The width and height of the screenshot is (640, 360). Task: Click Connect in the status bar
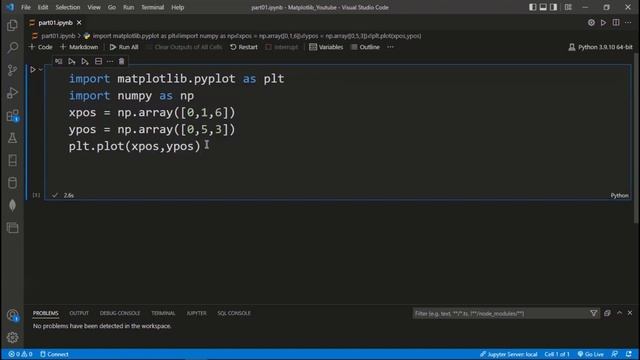54,354
